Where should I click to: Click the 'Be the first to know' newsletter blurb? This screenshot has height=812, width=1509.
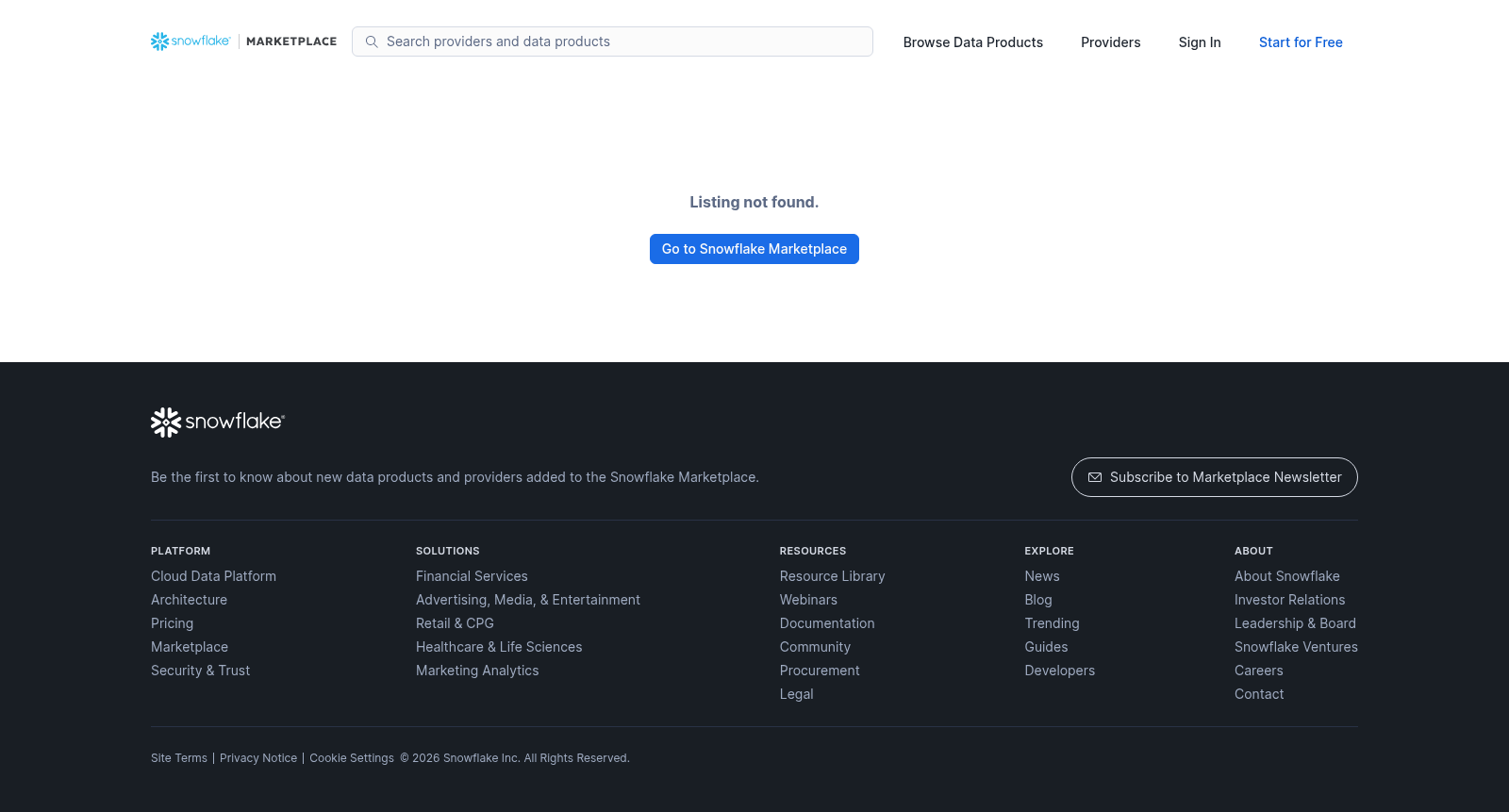[455, 477]
